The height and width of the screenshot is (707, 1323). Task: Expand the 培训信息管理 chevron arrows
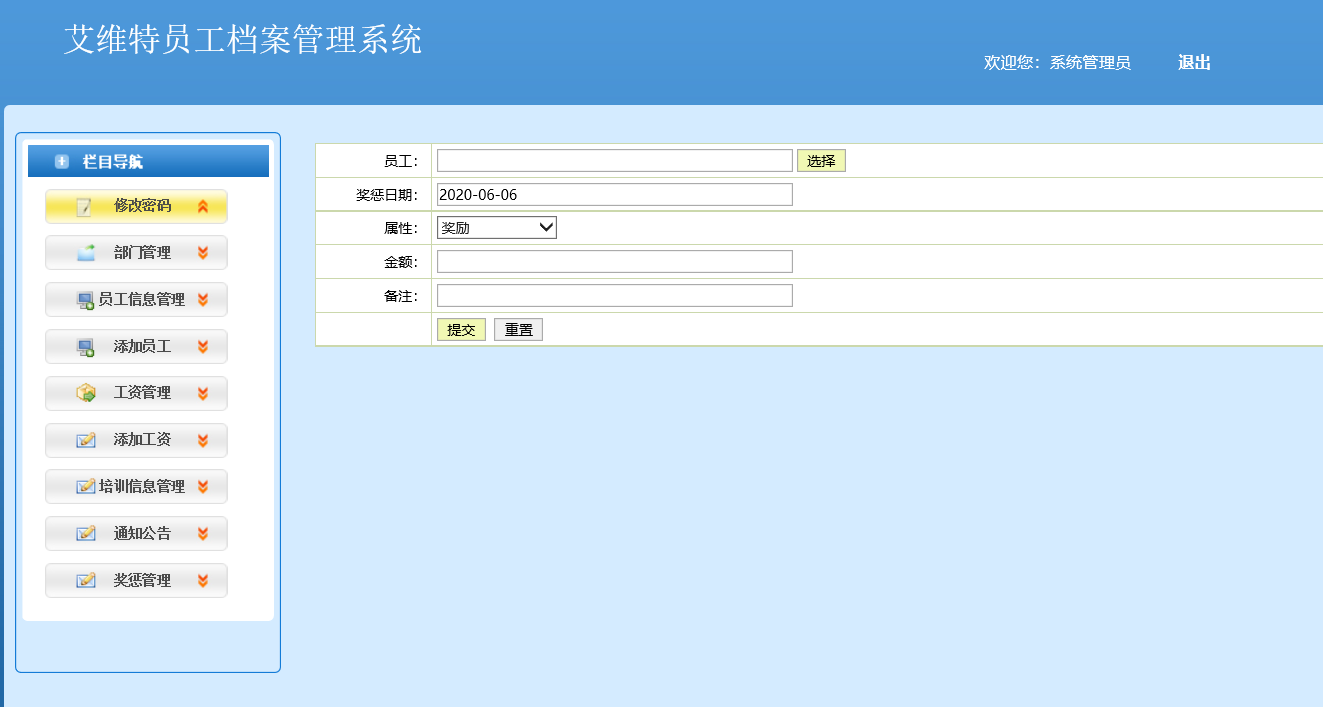tap(203, 487)
